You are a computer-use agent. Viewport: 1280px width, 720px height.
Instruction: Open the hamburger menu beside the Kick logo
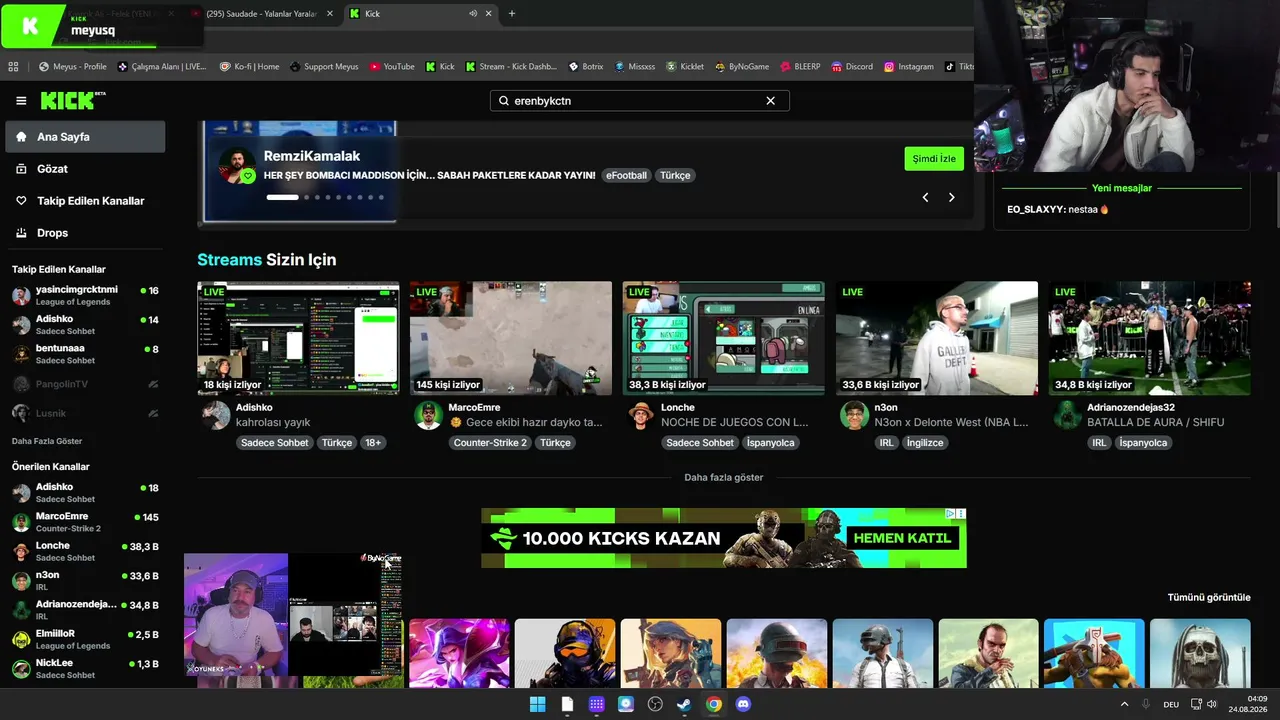click(x=21, y=101)
